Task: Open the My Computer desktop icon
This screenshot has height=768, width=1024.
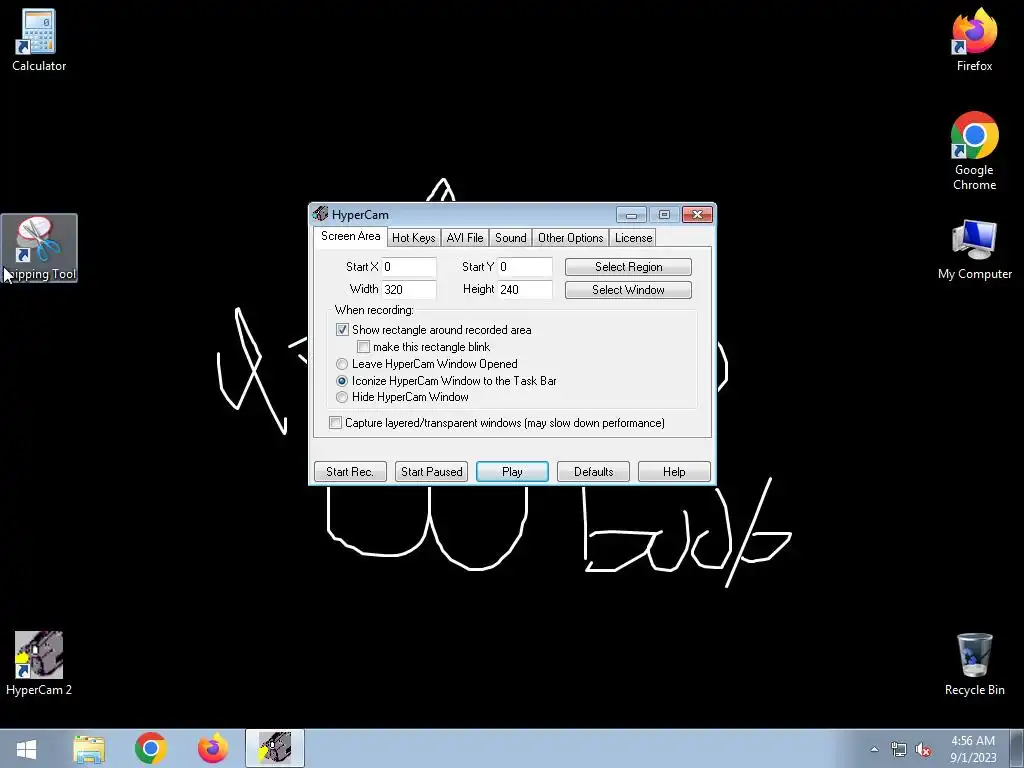Action: coord(974,250)
